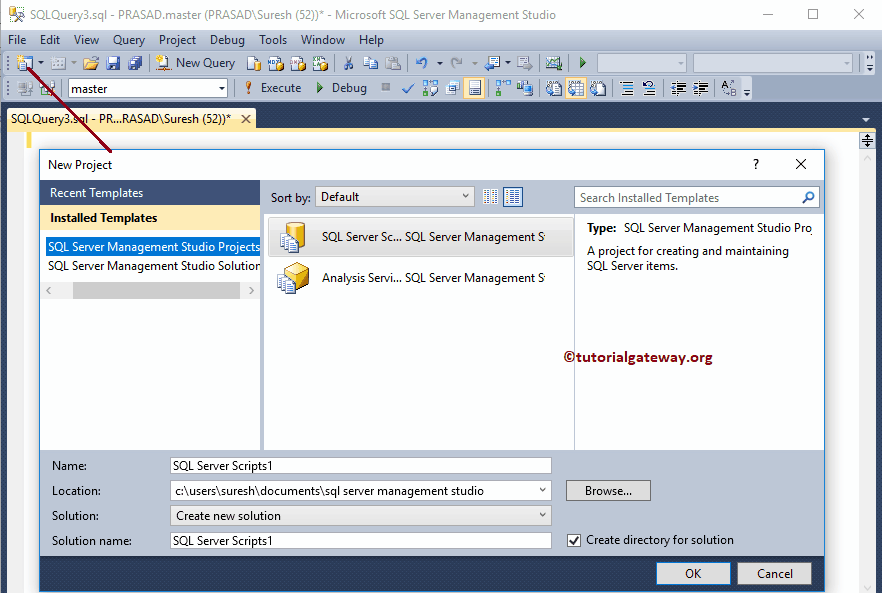
Task: Click the Undo arrow icon
Action: [x=421, y=63]
